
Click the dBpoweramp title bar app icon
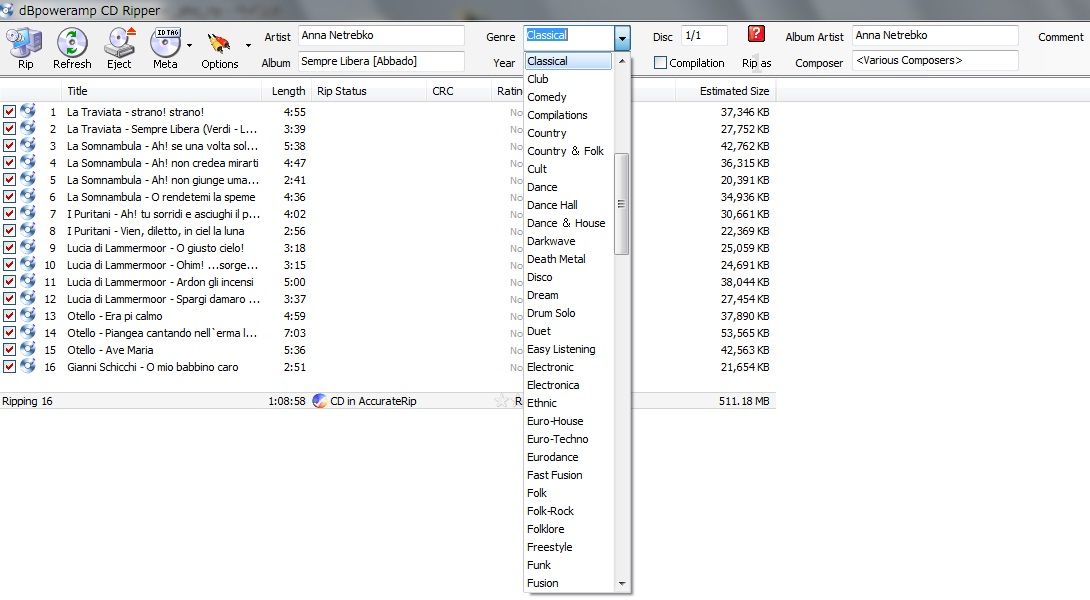[7, 10]
